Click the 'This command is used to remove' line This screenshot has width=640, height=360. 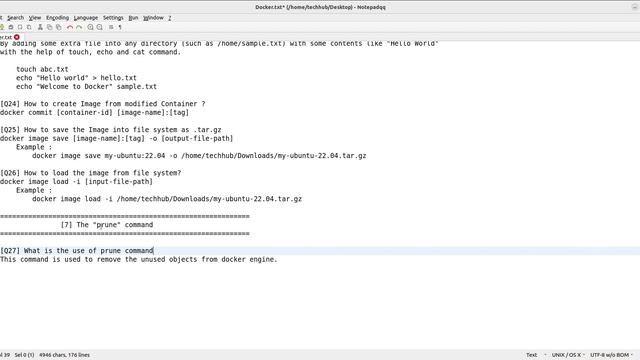[138, 259]
